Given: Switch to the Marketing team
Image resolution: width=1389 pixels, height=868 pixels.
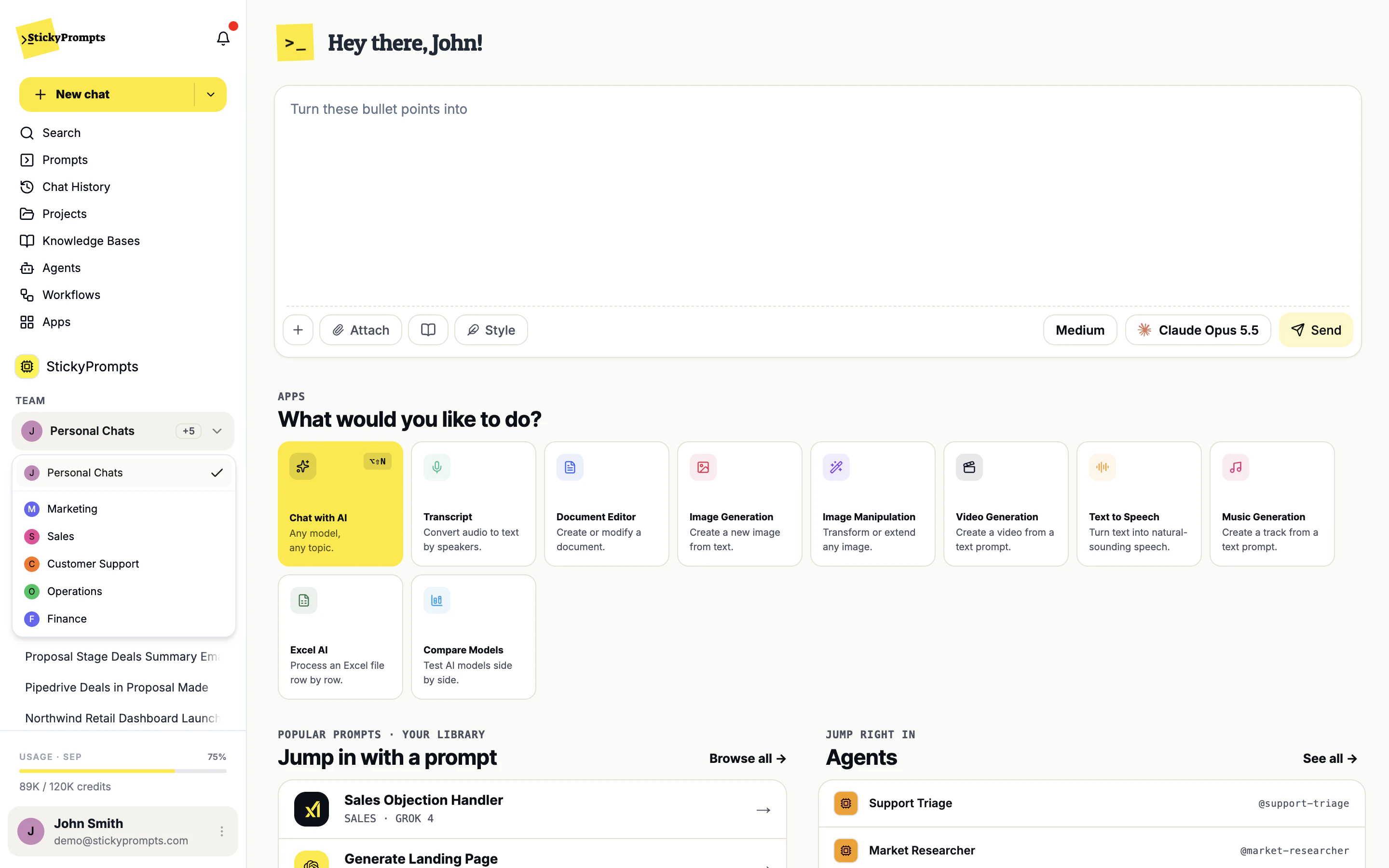Looking at the screenshot, I should (123, 509).
